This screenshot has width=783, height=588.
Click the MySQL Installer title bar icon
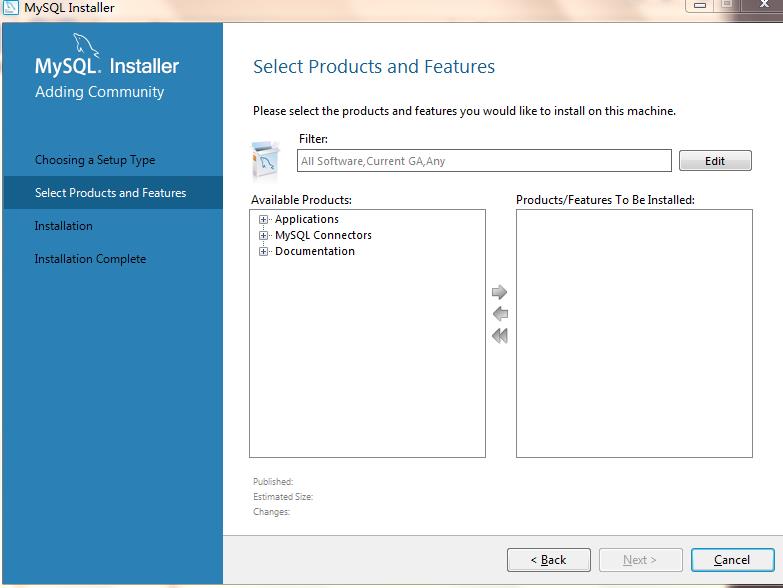point(10,7)
